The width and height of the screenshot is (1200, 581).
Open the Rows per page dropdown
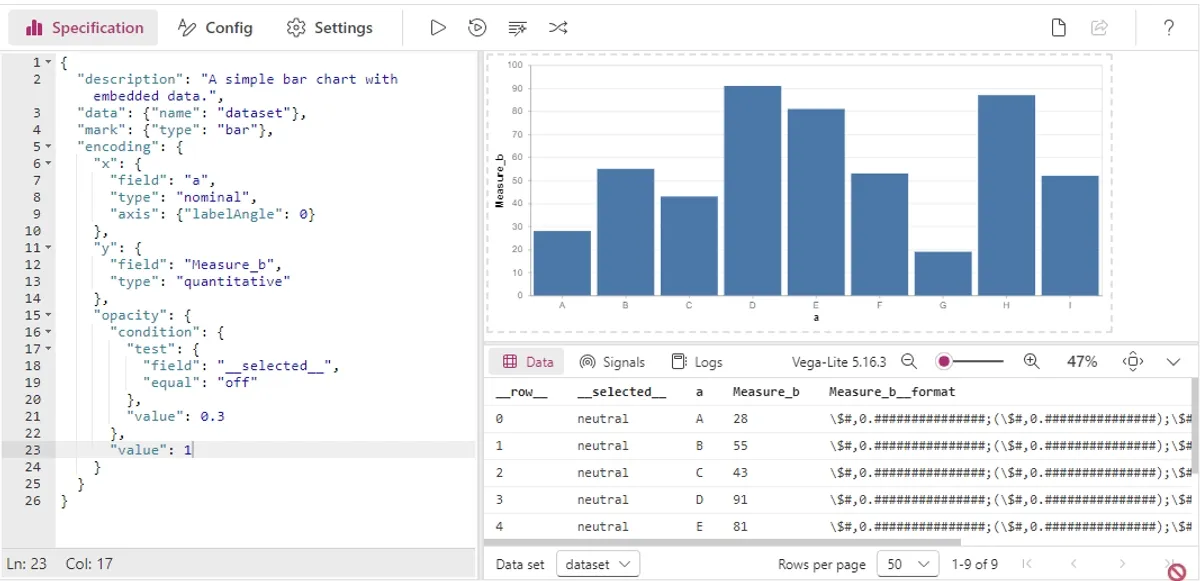coord(907,563)
